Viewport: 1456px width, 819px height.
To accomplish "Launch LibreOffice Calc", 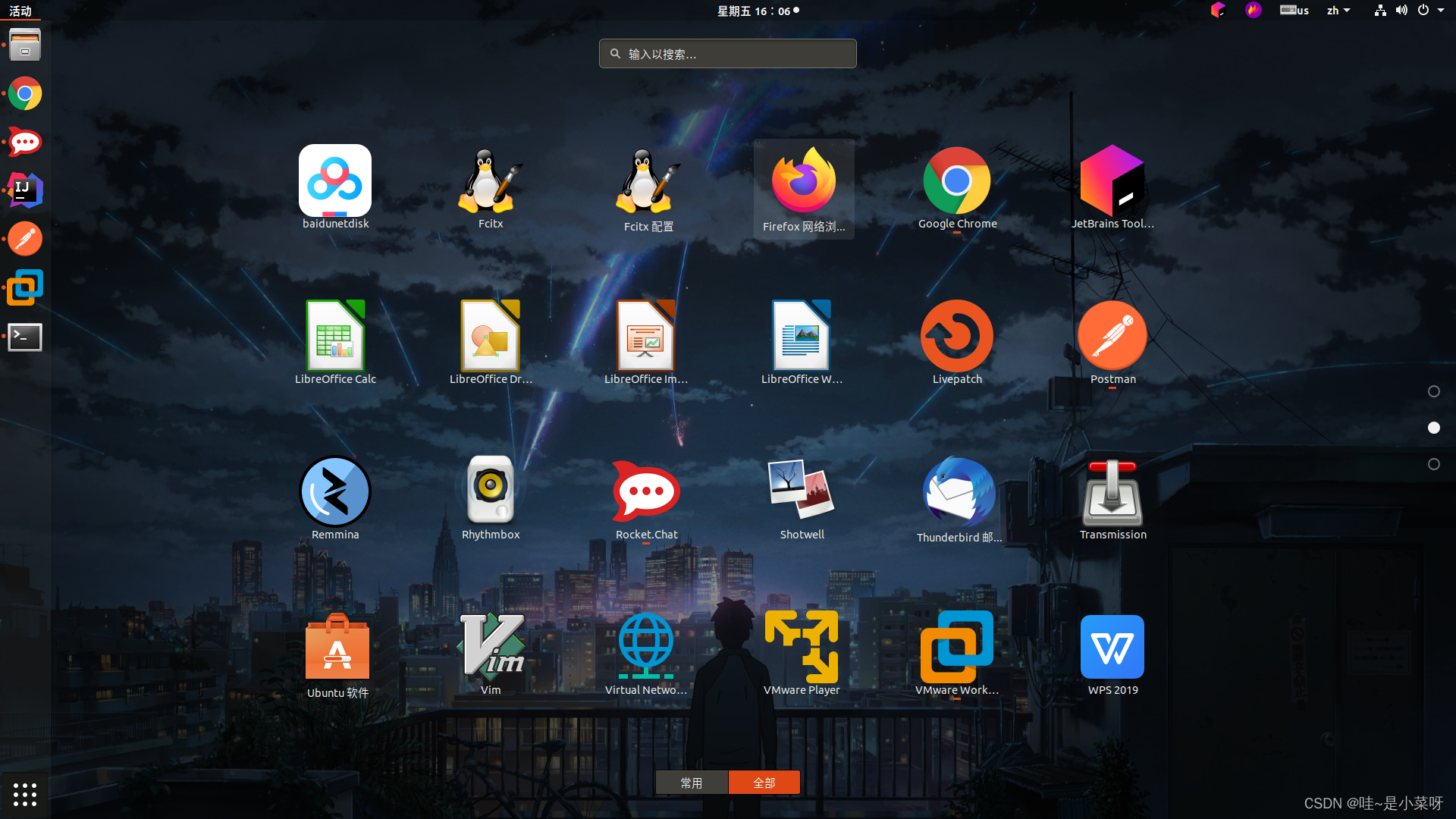I will click(x=335, y=337).
